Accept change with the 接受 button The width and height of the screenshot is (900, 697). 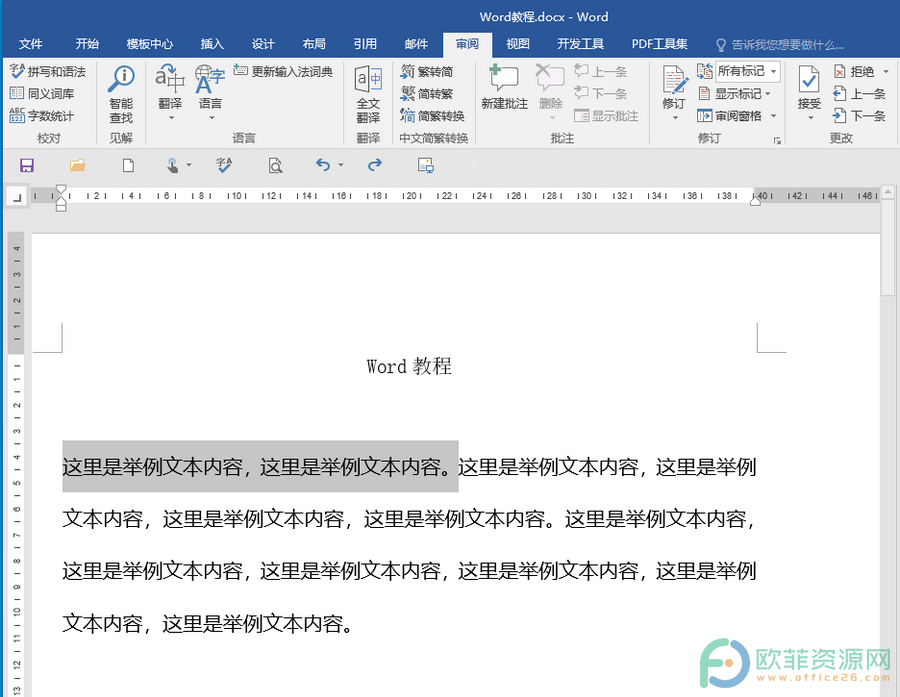click(x=809, y=86)
